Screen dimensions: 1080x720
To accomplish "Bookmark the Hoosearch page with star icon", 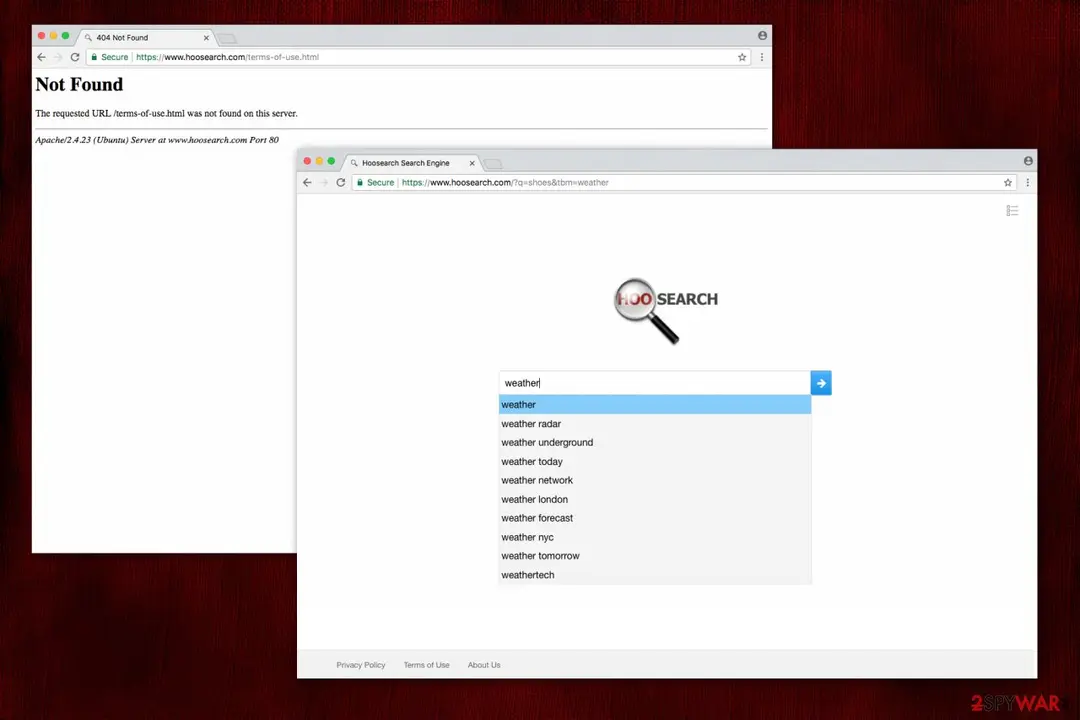I will tap(1008, 183).
